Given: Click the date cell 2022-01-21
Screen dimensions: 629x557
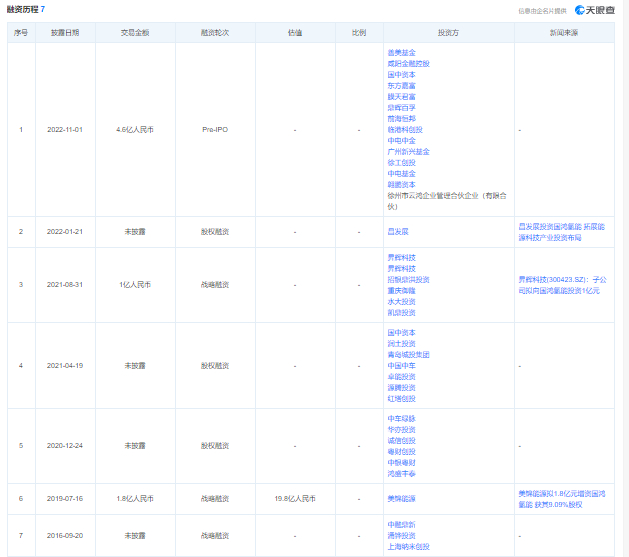Looking at the screenshot, I should (65, 231).
